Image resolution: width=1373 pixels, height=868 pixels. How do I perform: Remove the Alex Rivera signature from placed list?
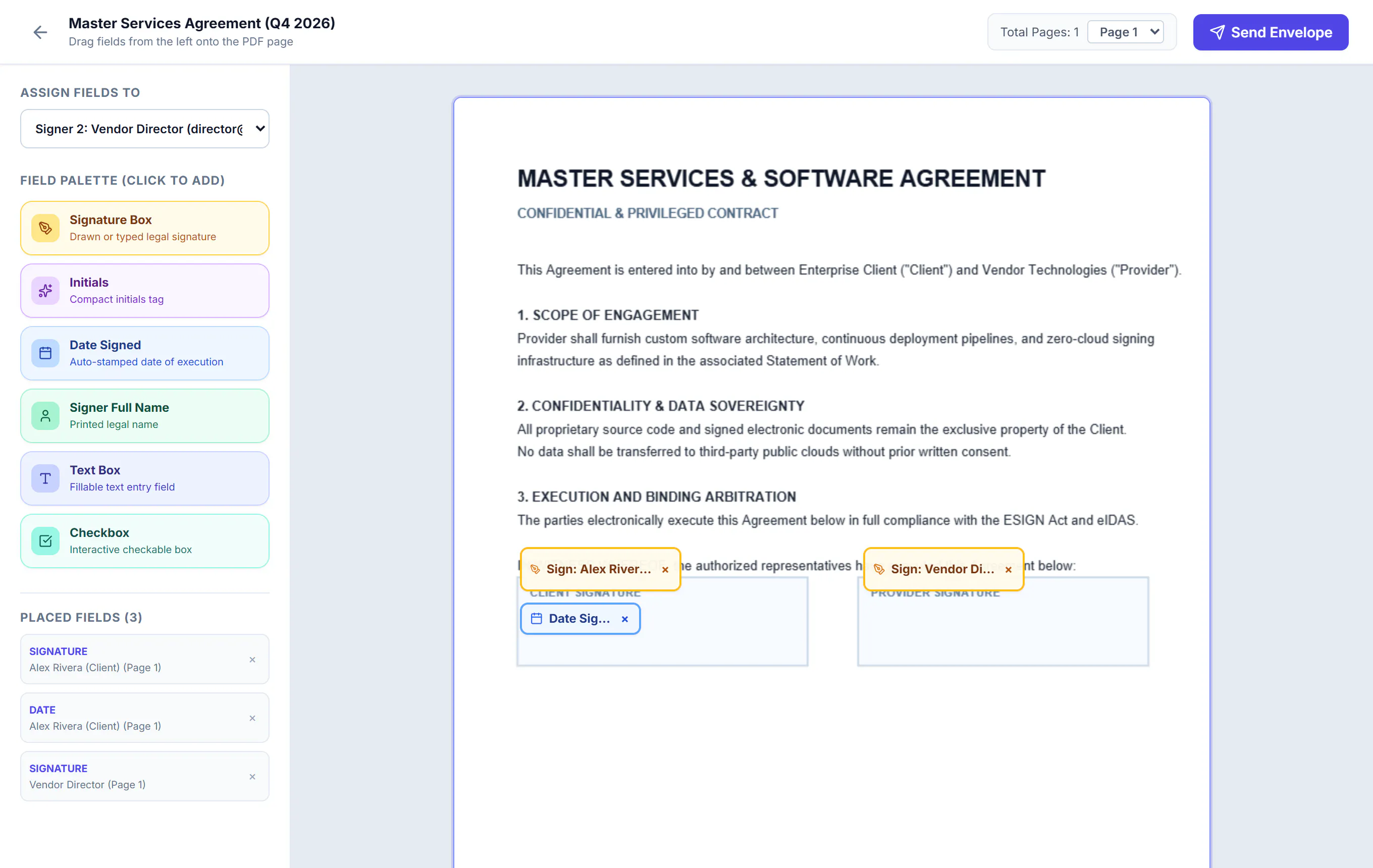pos(252,660)
